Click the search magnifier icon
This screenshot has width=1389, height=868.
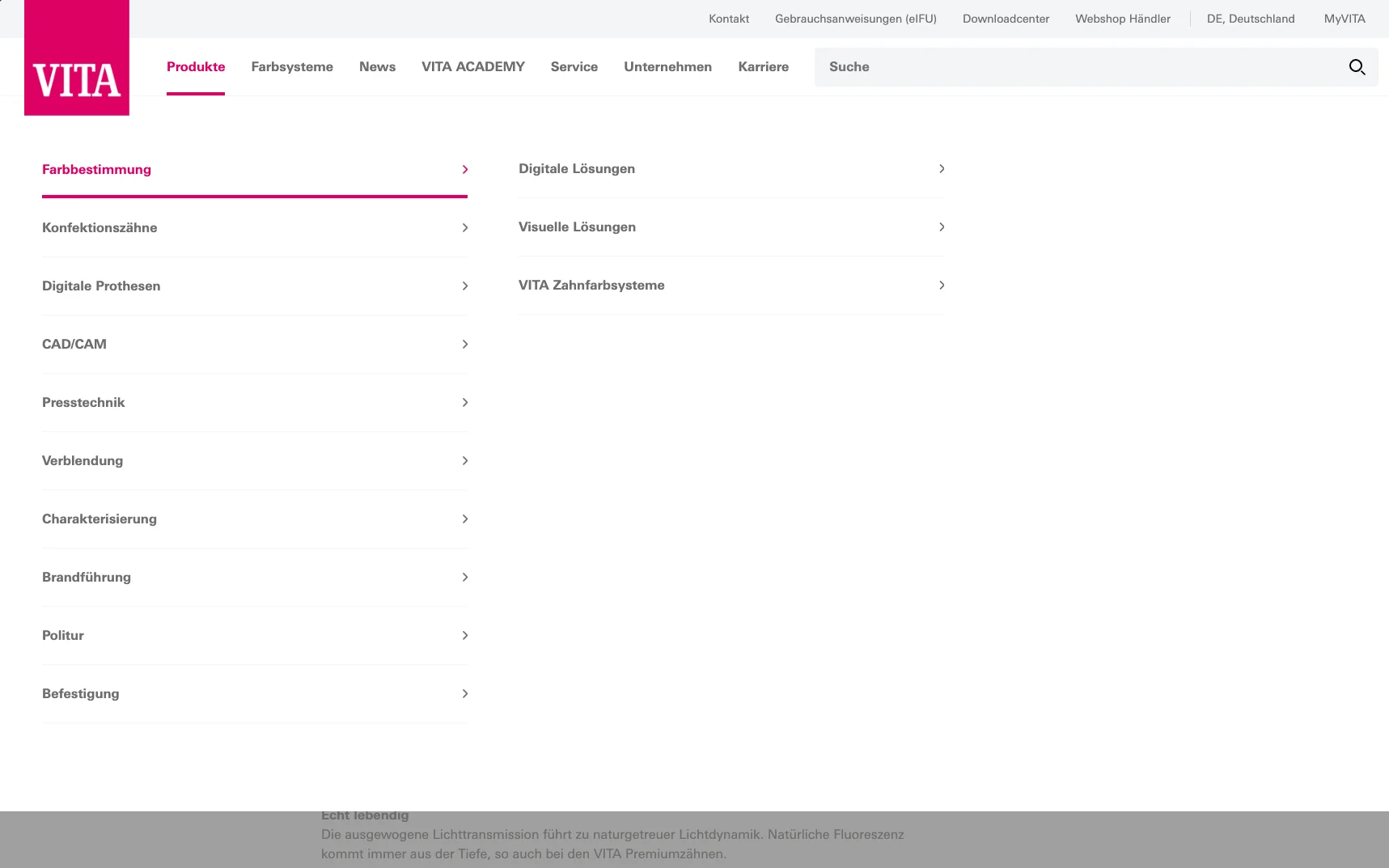coord(1357,67)
